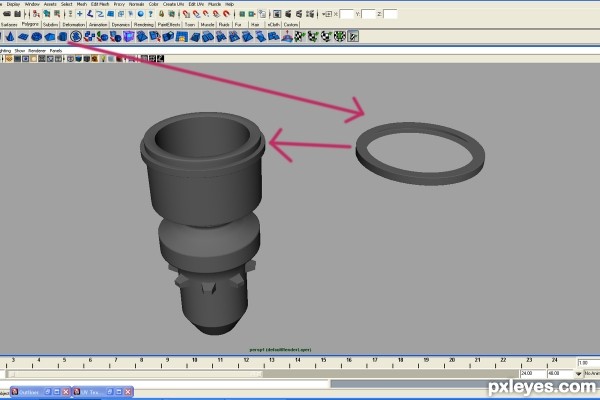Switch to the nCloth shelf tab
Image resolution: width=600 pixels, height=400 pixels.
[273, 24]
